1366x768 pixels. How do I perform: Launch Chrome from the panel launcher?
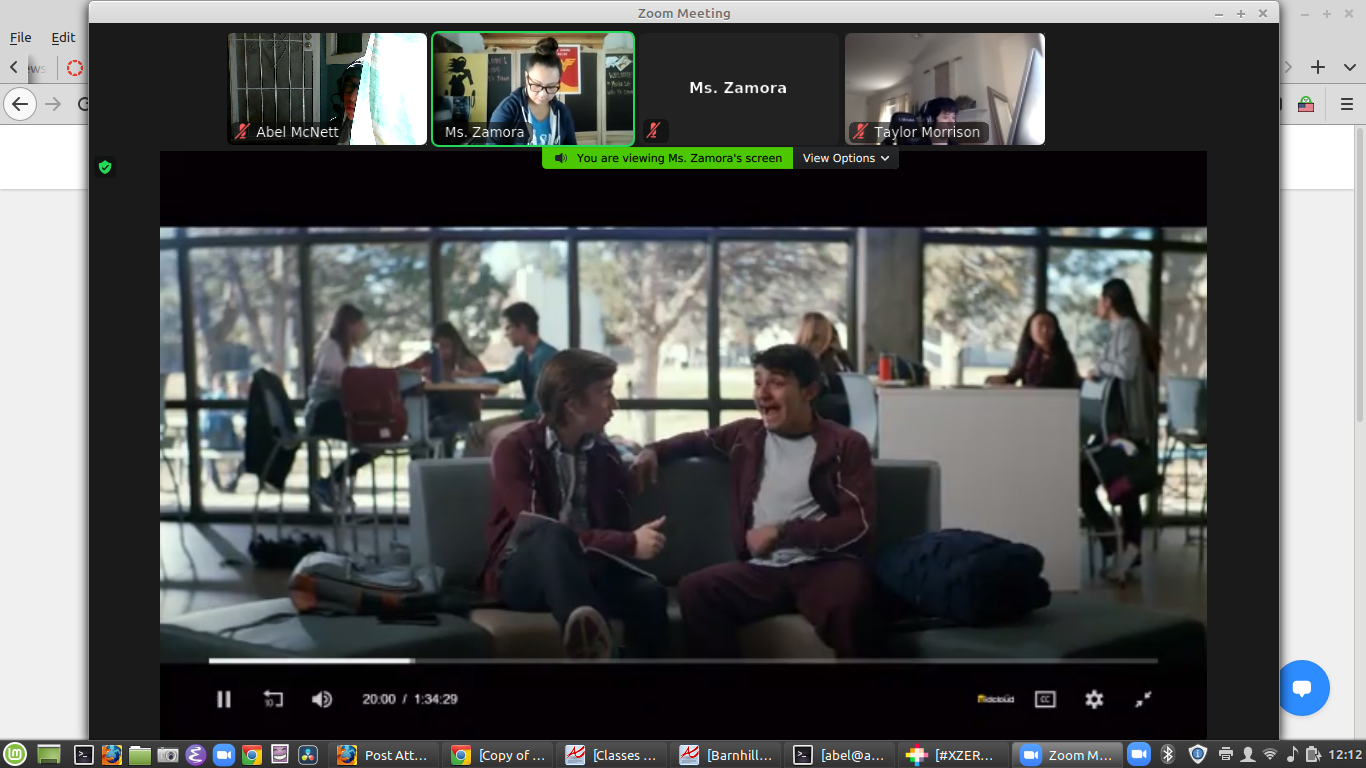[252, 755]
